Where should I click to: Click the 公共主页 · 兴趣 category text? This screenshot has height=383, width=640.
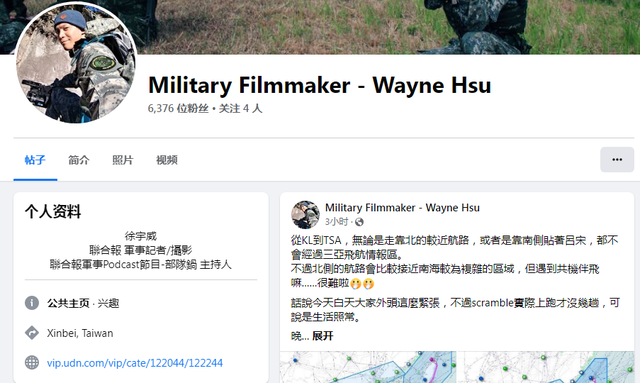(83, 303)
